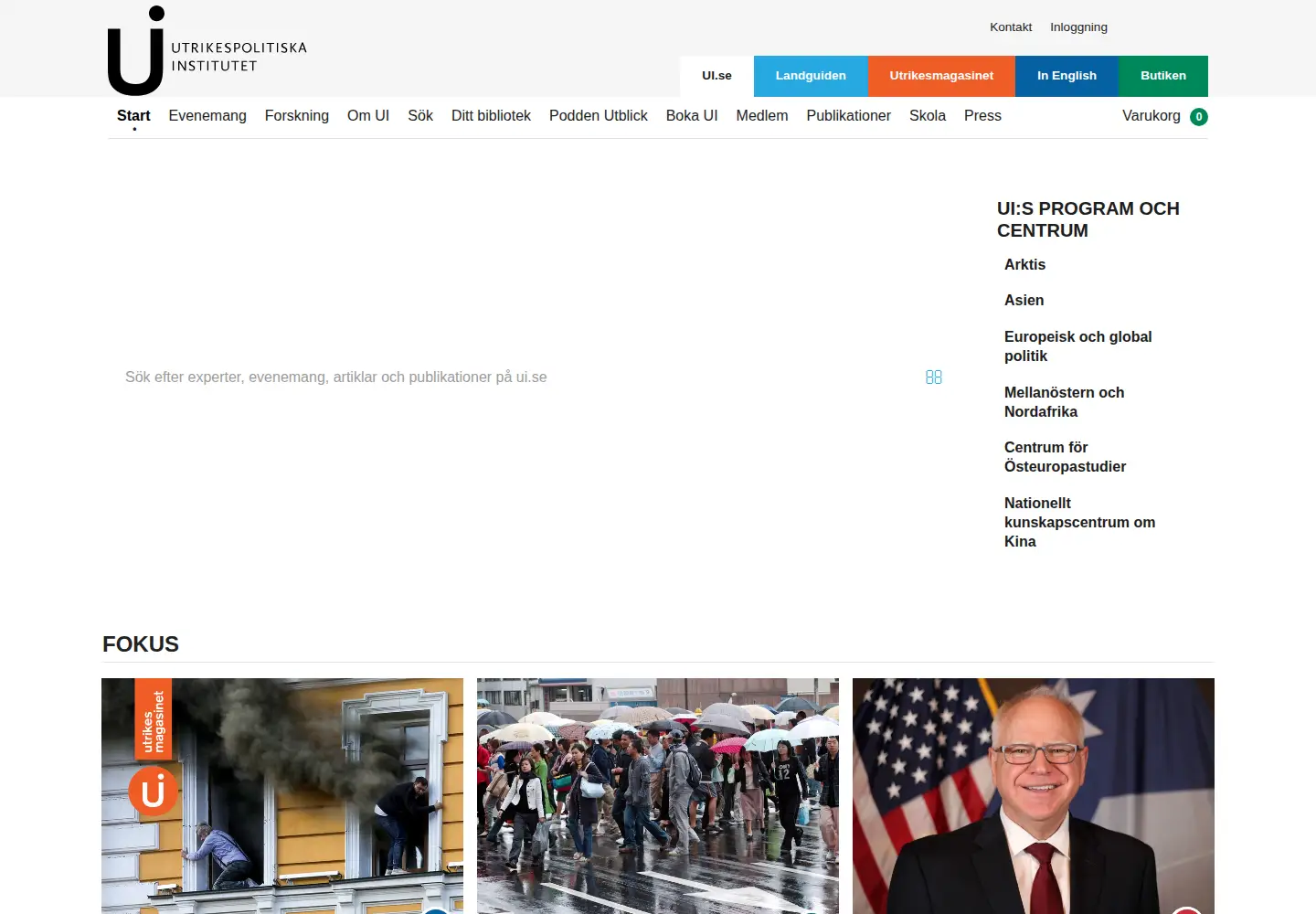The image size is (1316, 914).
Task: Go to Om UI page
Action: 368,116
